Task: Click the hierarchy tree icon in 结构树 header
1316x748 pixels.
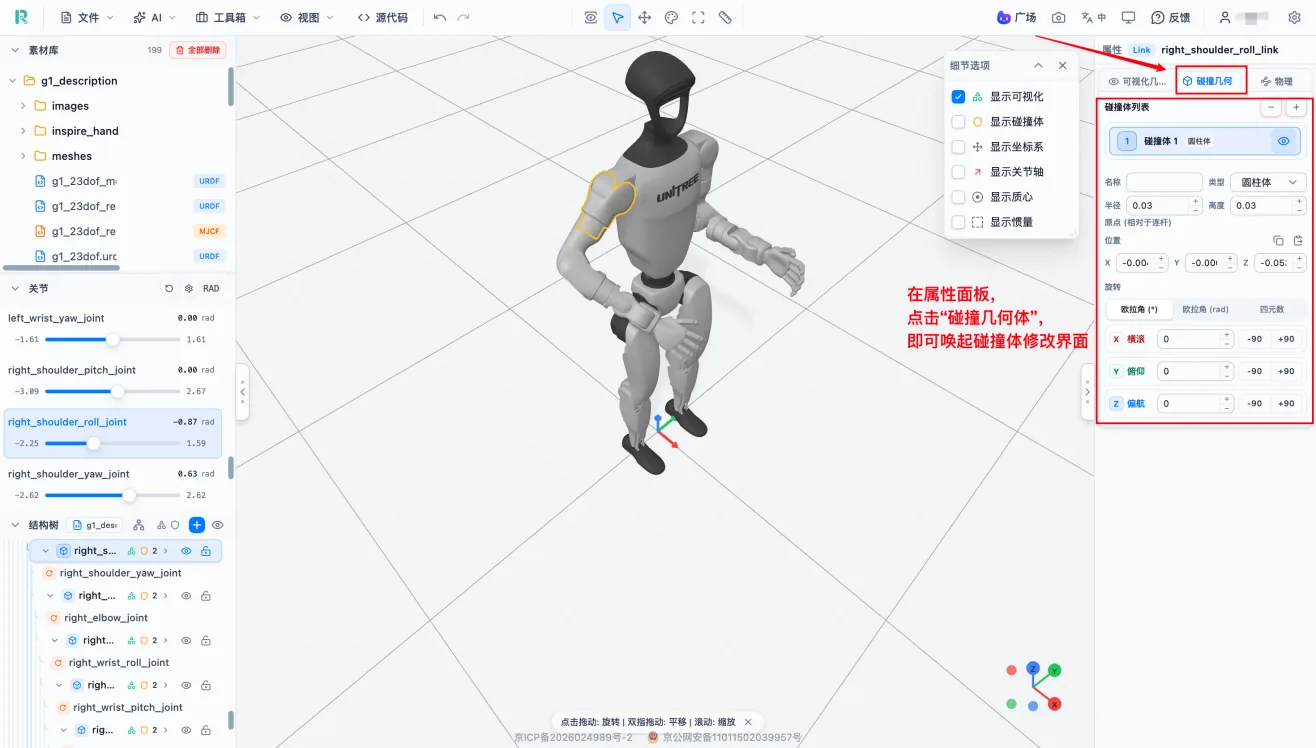Action: point(139,525)
